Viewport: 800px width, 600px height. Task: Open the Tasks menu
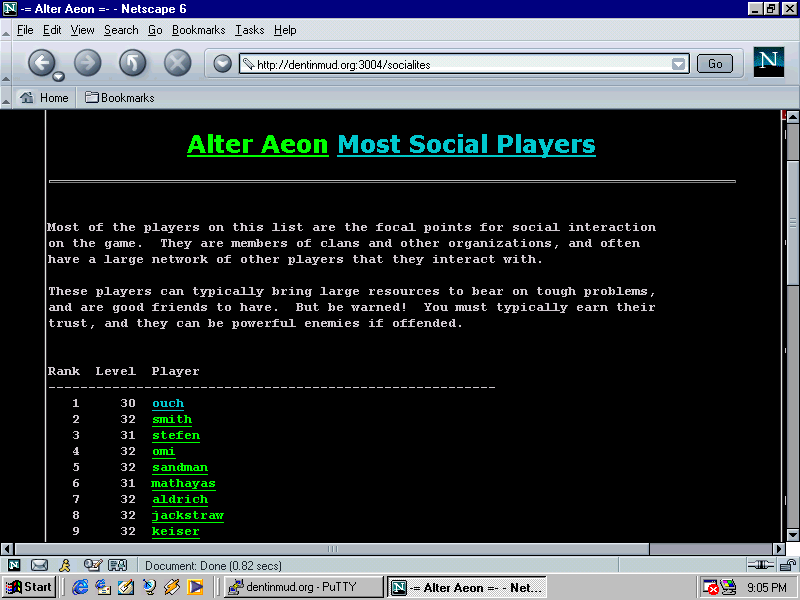[x=249, y=30]
